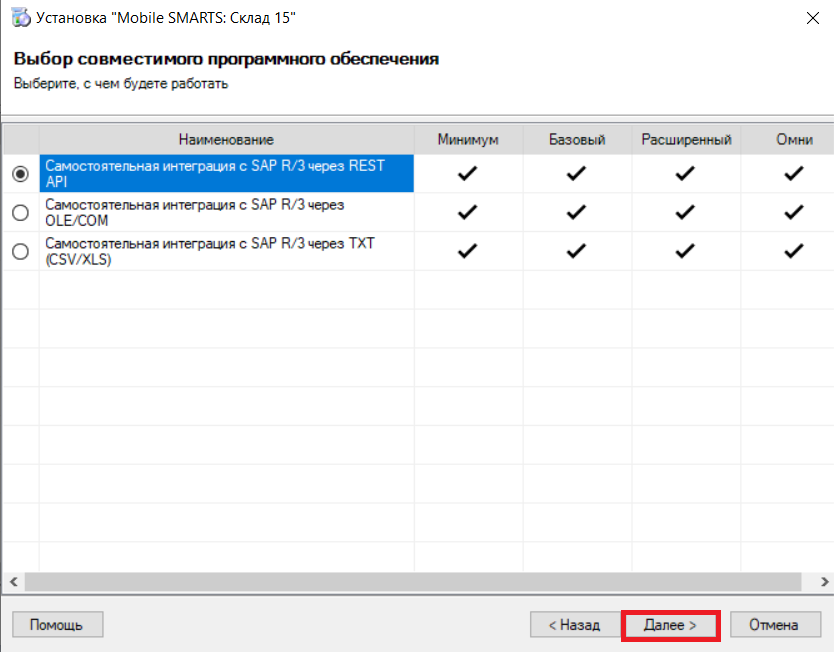Click the Омни checkmark in the REST API row
Viewport: 834px width, 652px height.
pyautogui.click(x=794, y=173)
